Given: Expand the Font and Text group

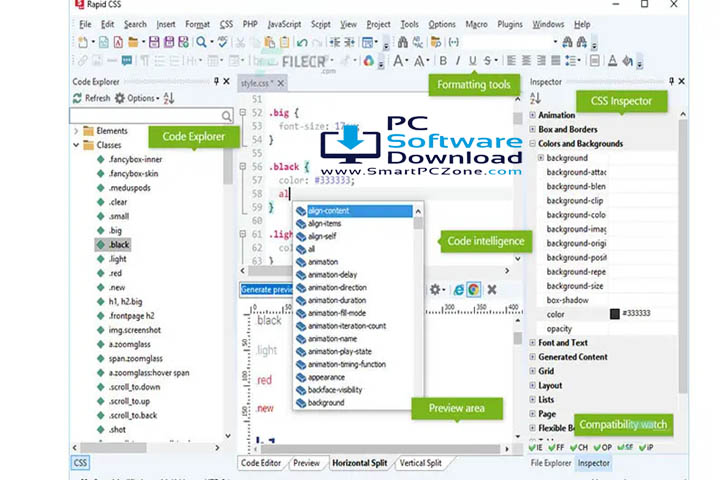Looking at the screenshot, I should click(533, 343).
